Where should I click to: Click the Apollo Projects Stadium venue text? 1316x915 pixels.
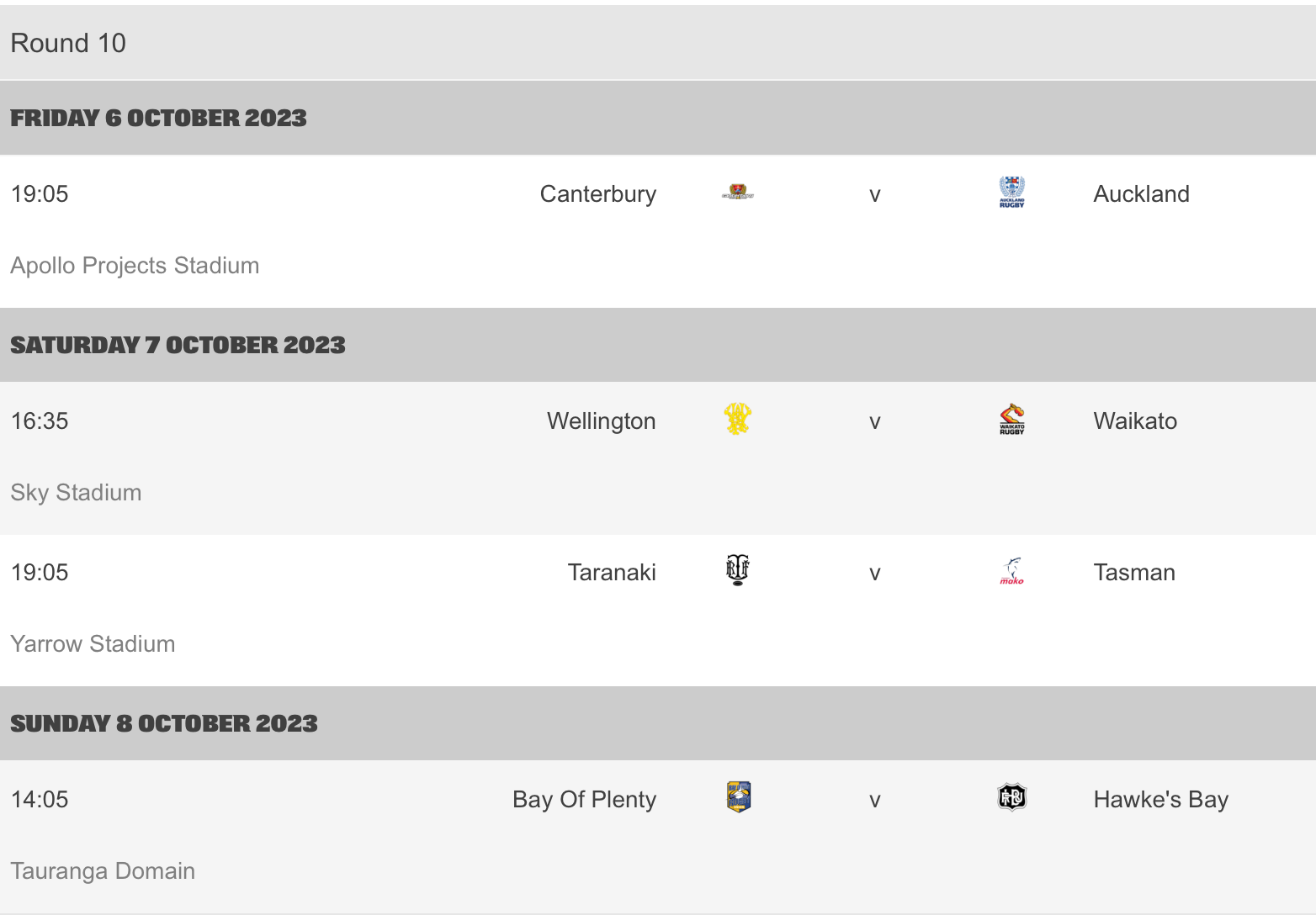click(135, 266)
